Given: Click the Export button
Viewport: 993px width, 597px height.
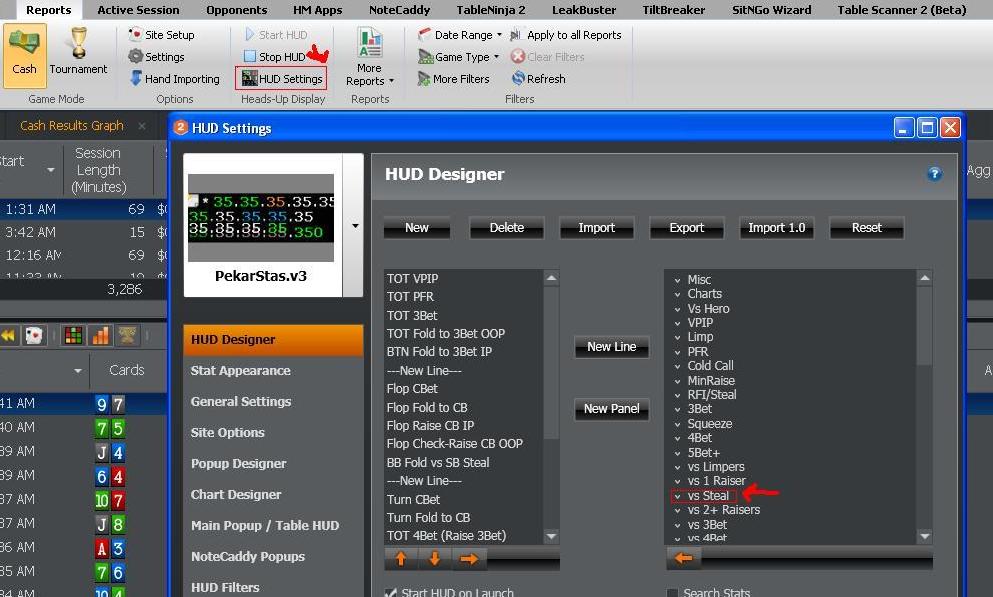Looking at the screenshot, I should point(686,228).
